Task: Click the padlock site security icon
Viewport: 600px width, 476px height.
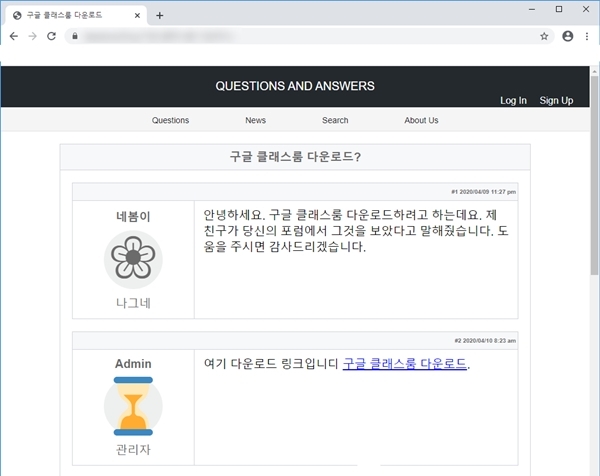Action: click(x=75, y=36)
